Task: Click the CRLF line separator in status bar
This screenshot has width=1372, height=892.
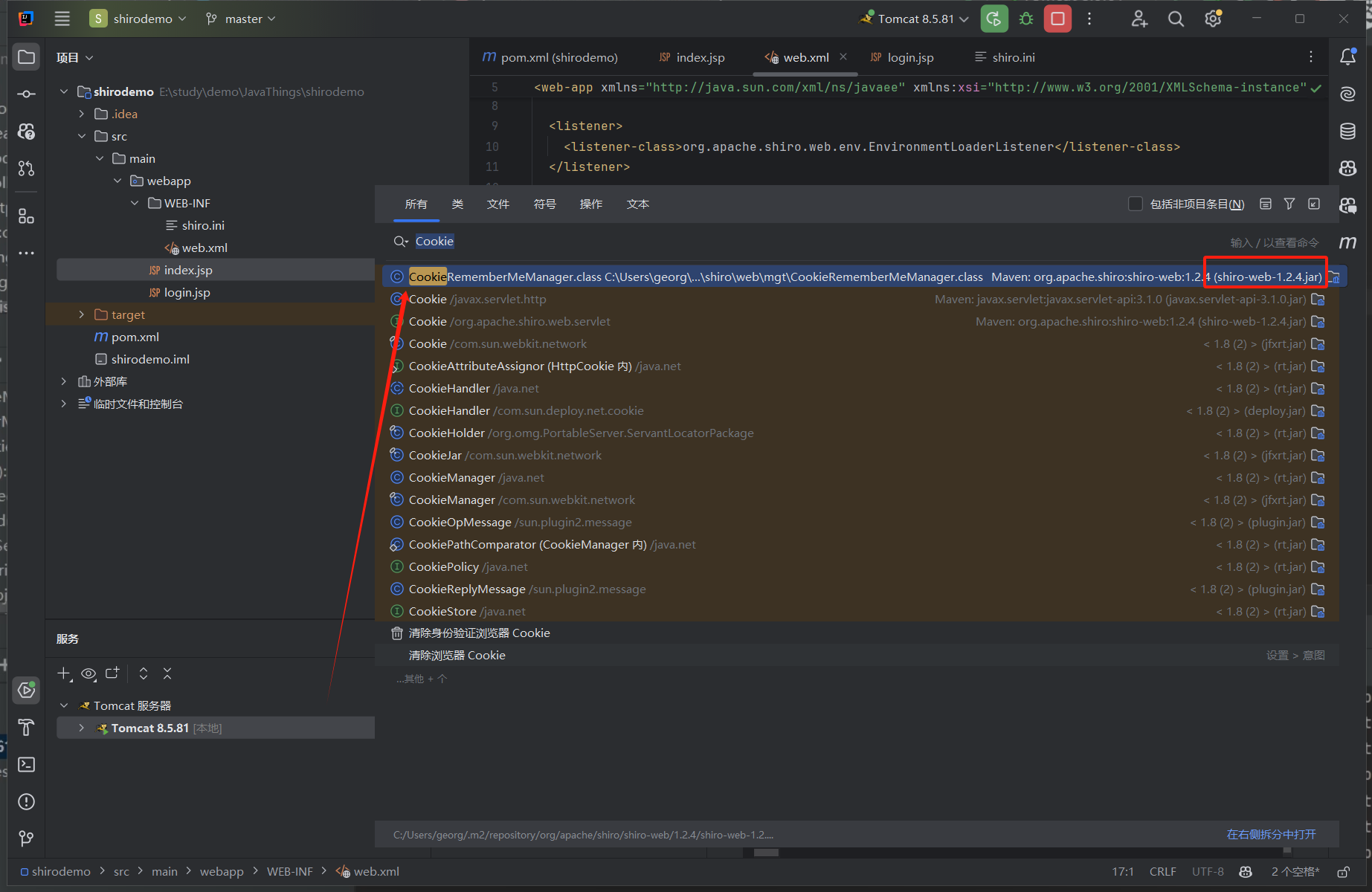Action: [1162, 872]
